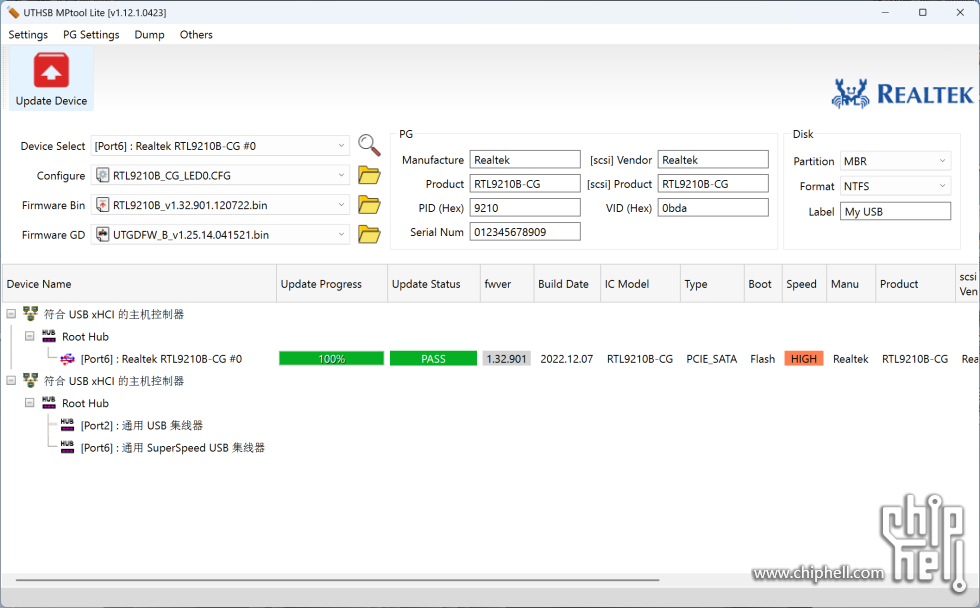Viewport: 980px width, 608px height.
Task: Click the Port6 SuperSpeed hub icon
Action: click(68, 447)
